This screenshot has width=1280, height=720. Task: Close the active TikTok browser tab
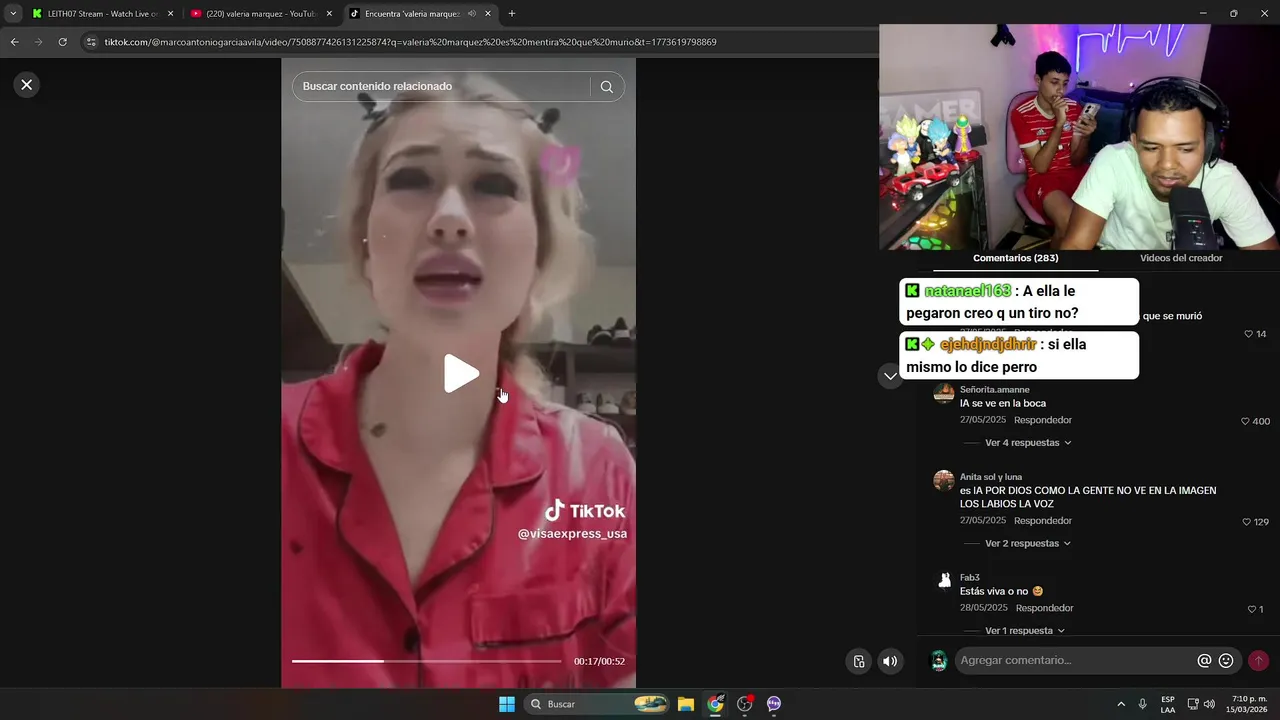click(x=488, y=14)
